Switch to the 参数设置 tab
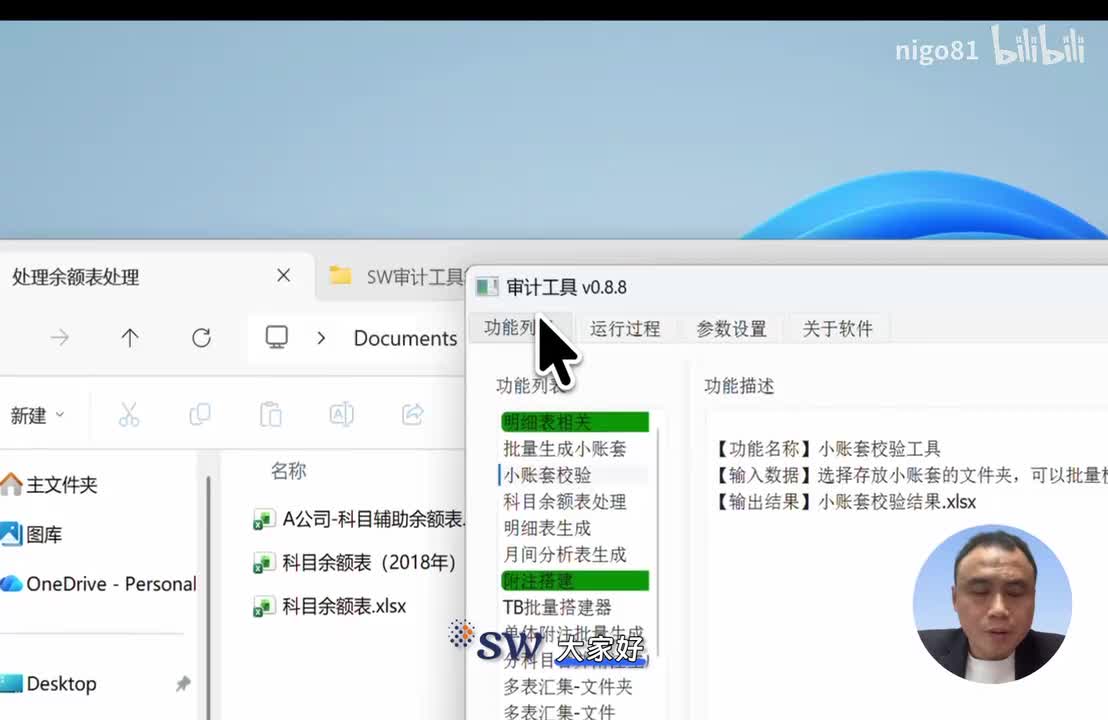The height and width of the screenshot is (720, 1108). [731, 329]
